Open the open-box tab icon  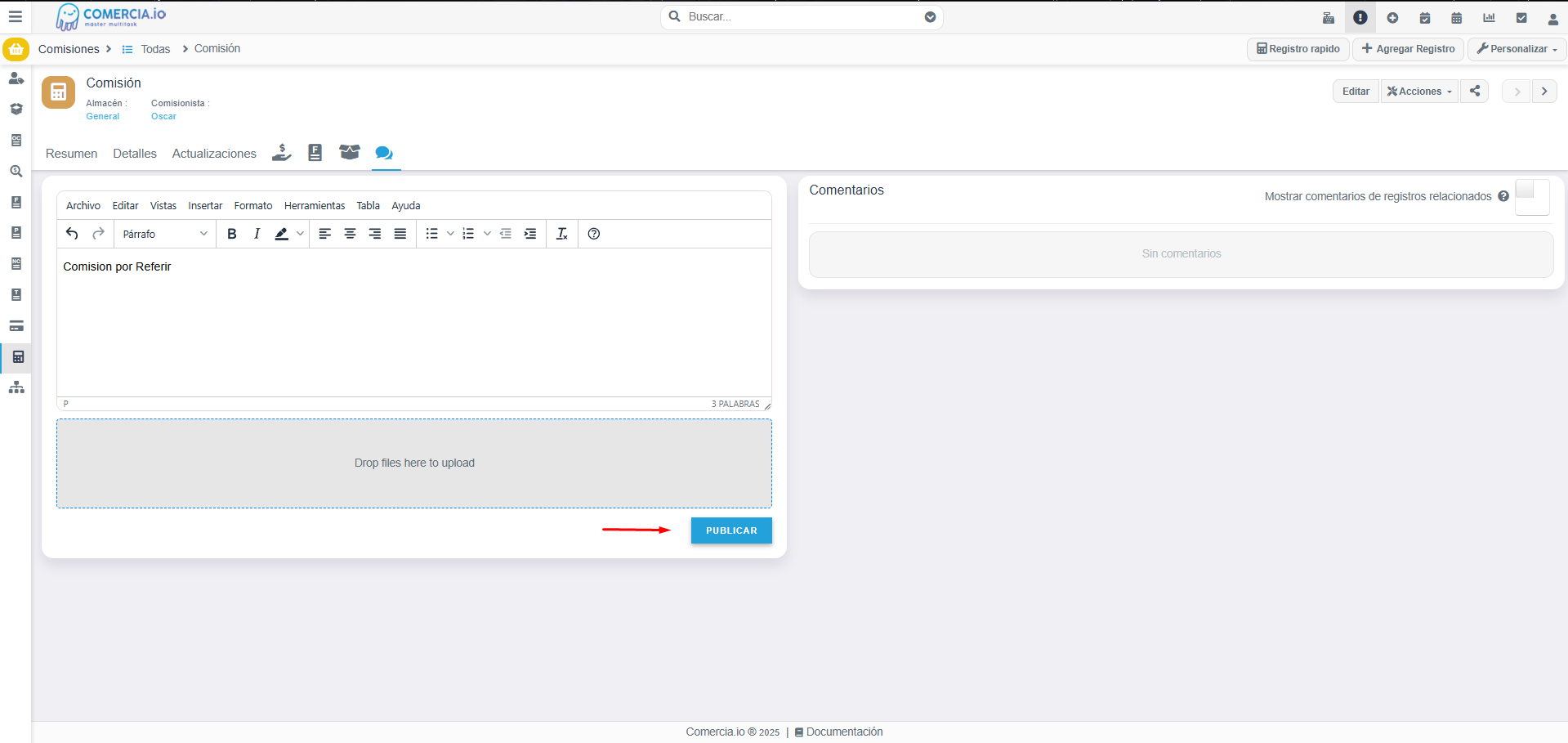(x=350, y=153)
